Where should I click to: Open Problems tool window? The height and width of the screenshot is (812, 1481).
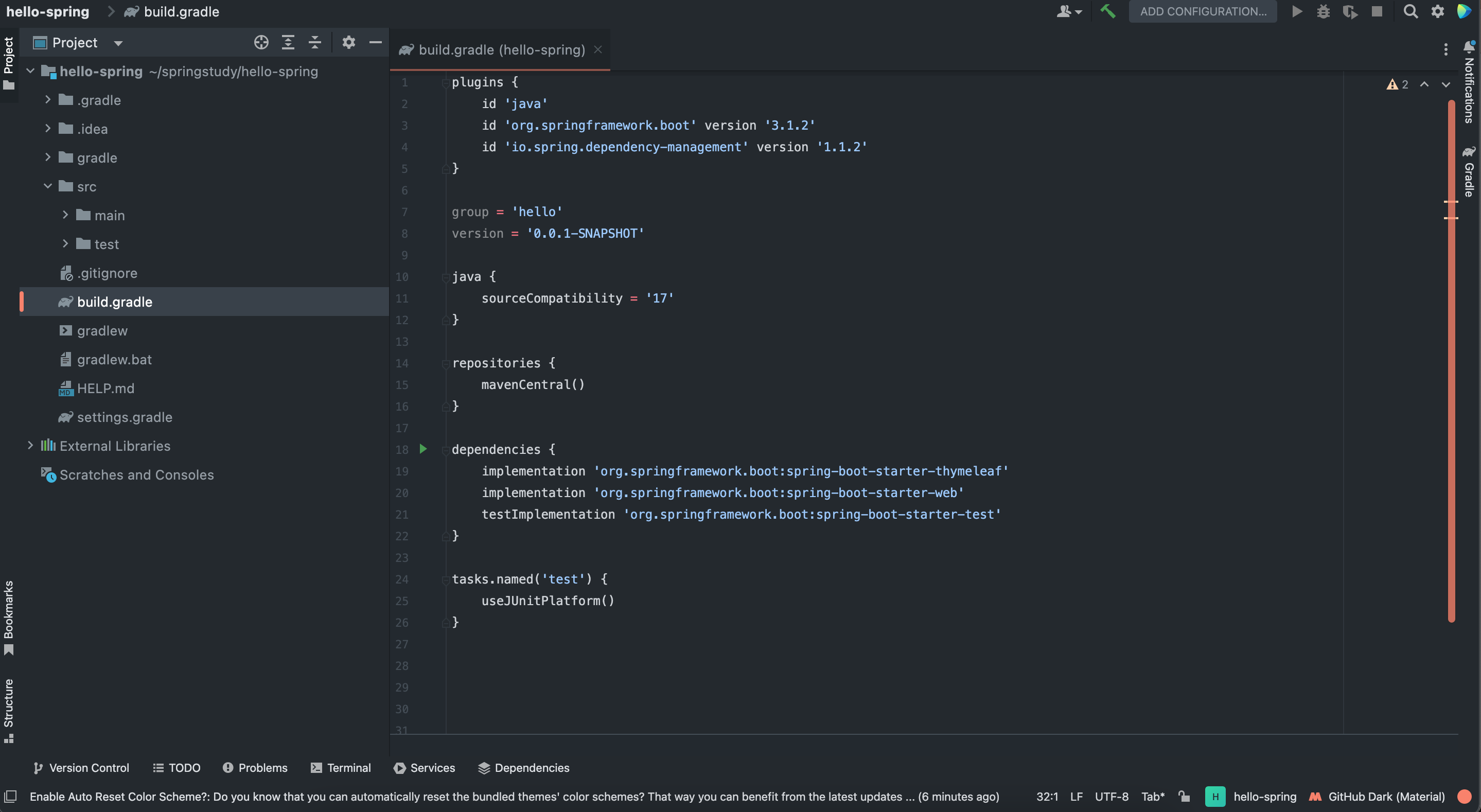pos(255,768)
